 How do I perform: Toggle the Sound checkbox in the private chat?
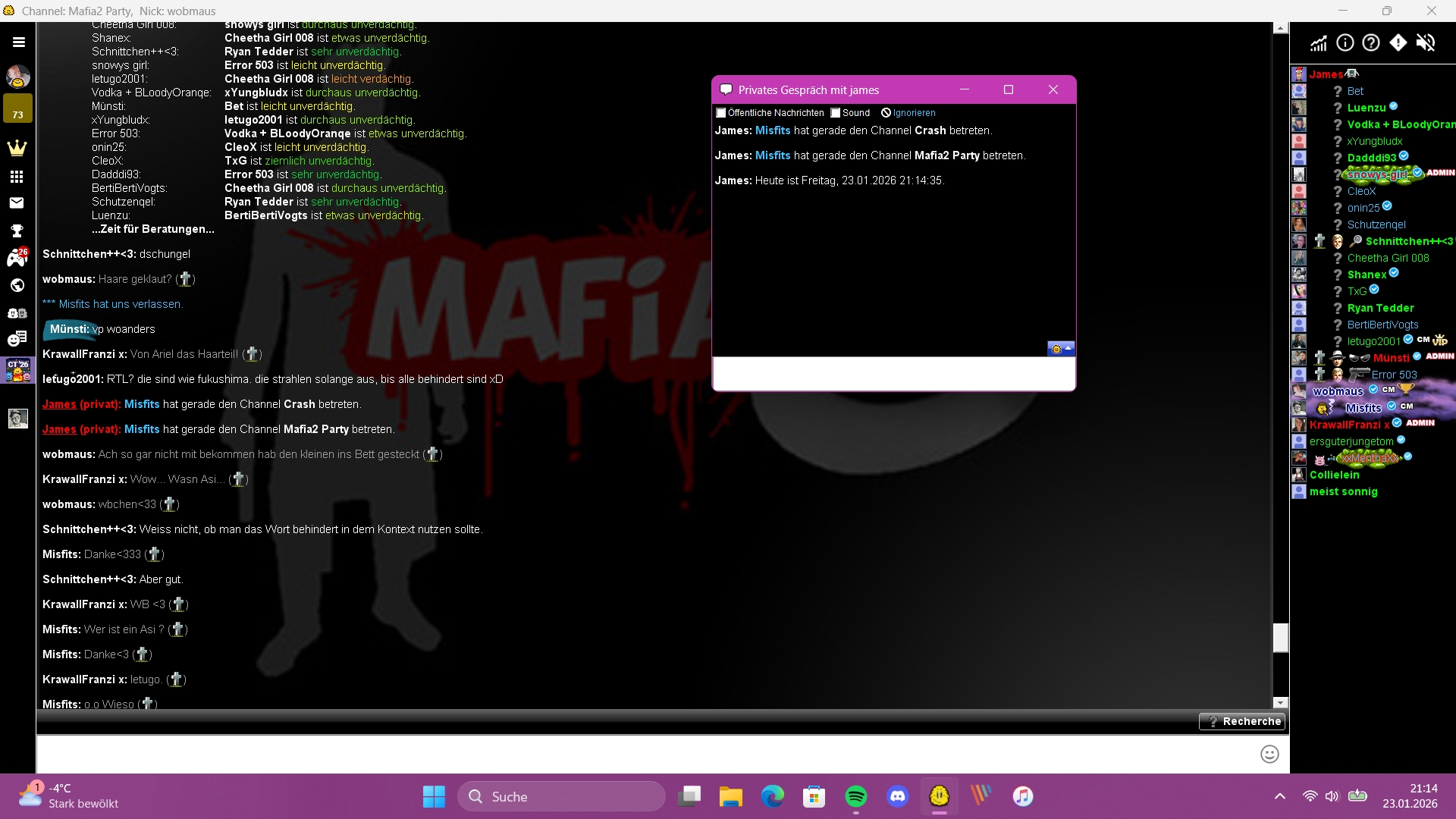click(836, 113)
